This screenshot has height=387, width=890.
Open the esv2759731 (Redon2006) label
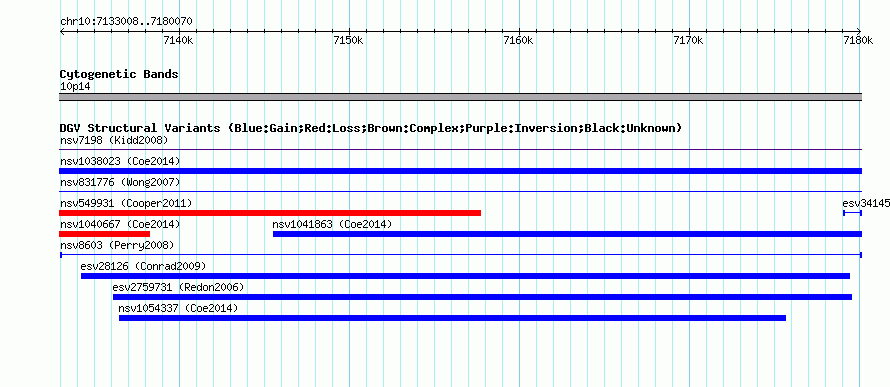coord(178,287)
